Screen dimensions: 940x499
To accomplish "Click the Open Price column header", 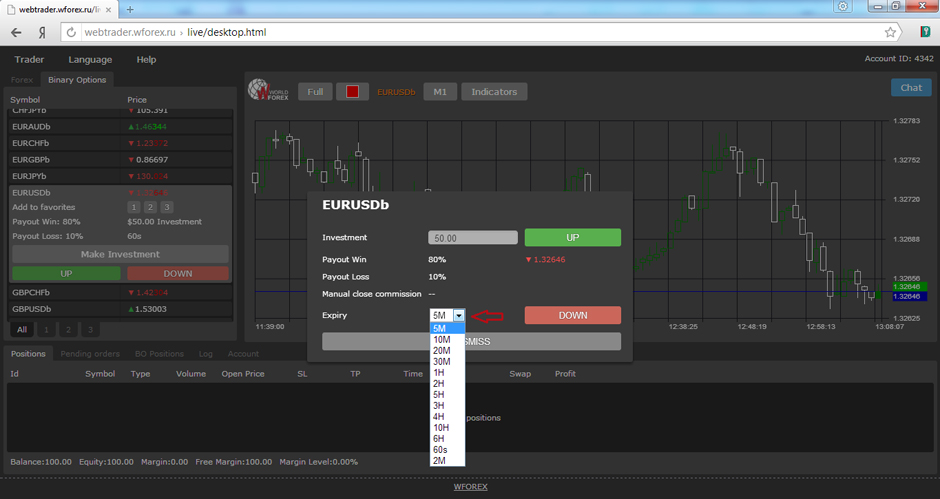I will [x=243, y=374].
